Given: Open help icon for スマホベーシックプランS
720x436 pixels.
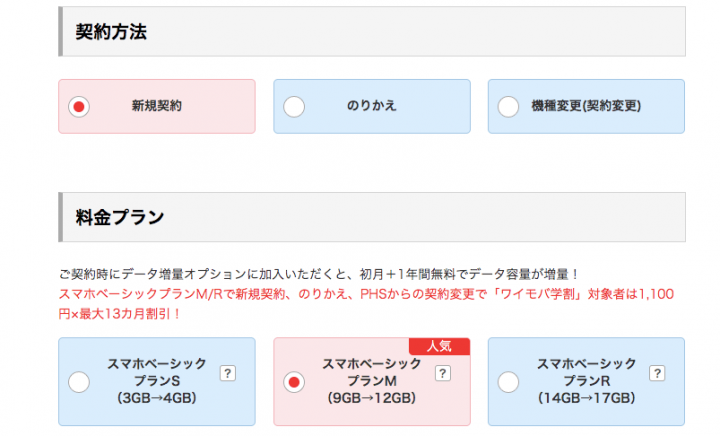Looking at the screenshot, I should pos(228,373).
